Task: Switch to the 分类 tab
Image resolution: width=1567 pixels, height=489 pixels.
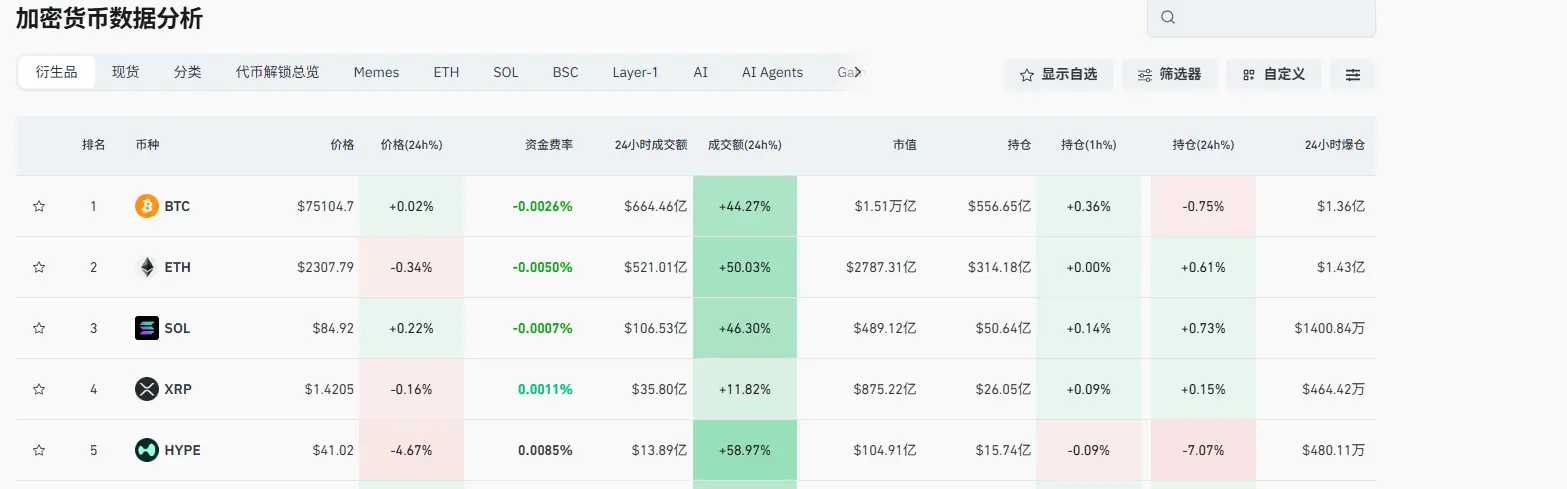Action: click(x=188, y=72)
